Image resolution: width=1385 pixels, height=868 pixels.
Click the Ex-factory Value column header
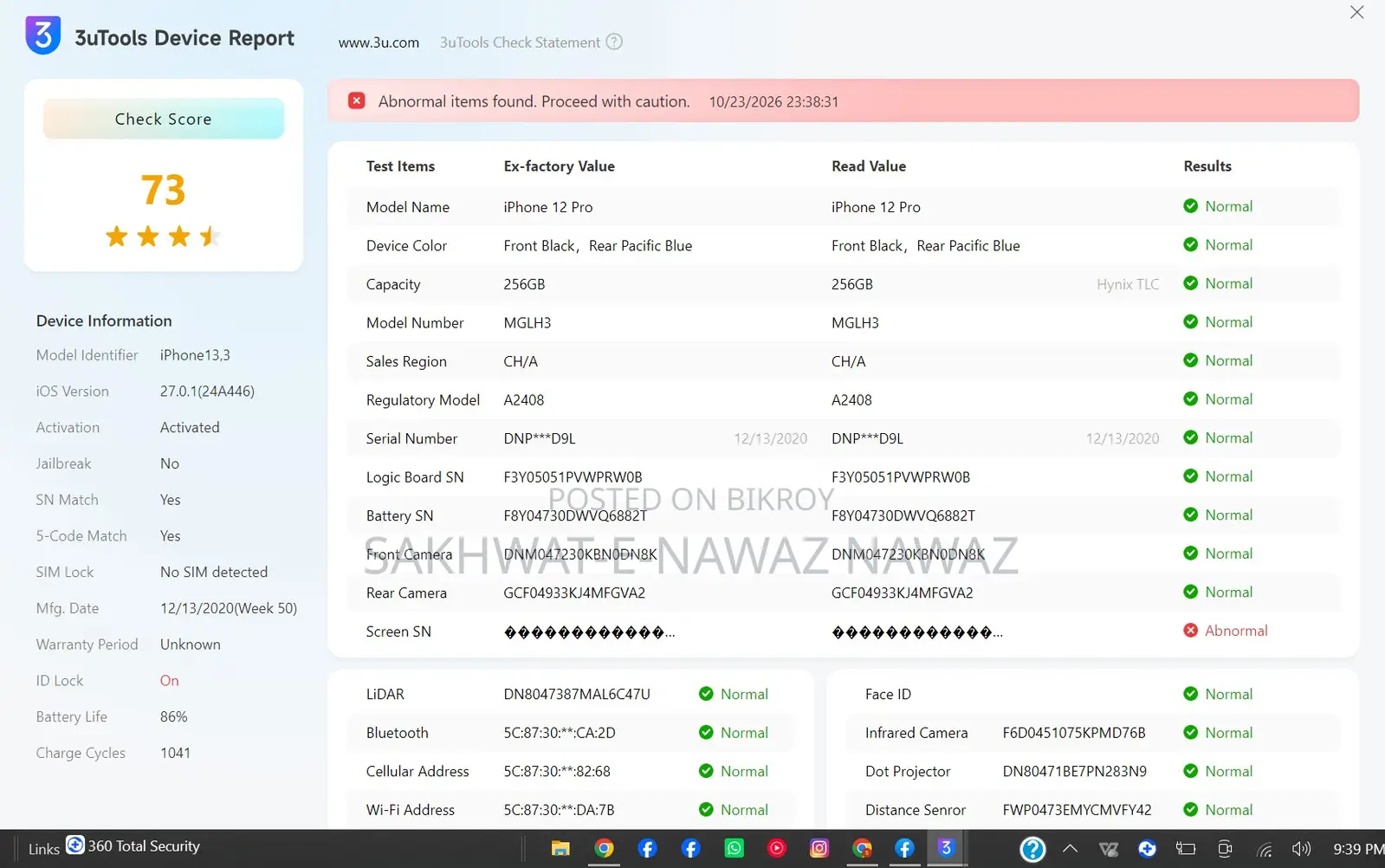(560, 166)
